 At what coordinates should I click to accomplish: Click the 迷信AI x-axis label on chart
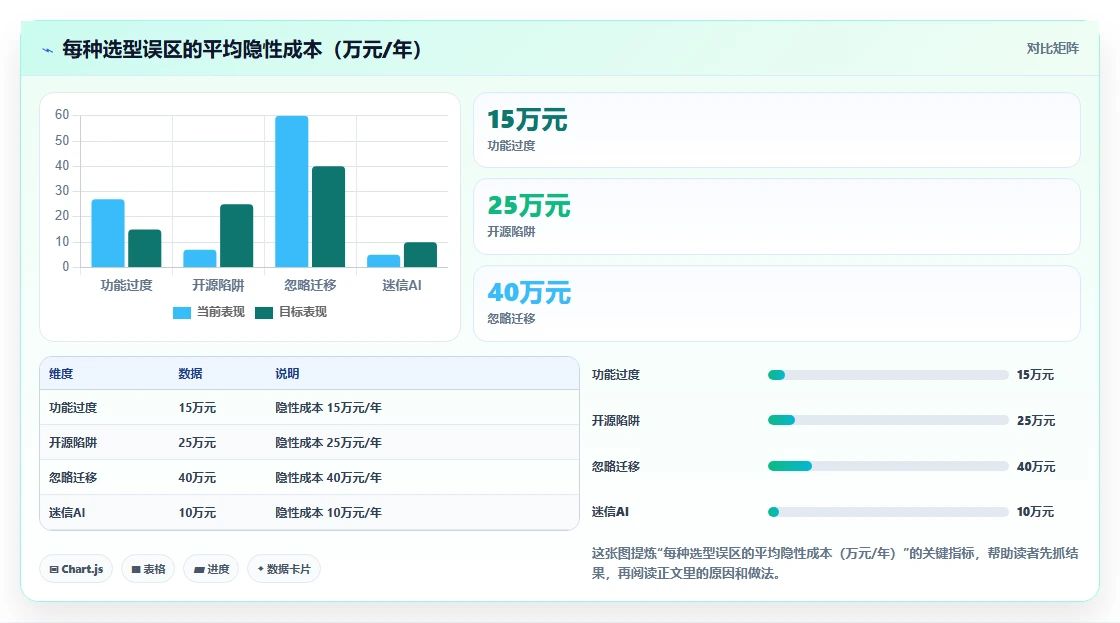(401, 285)
